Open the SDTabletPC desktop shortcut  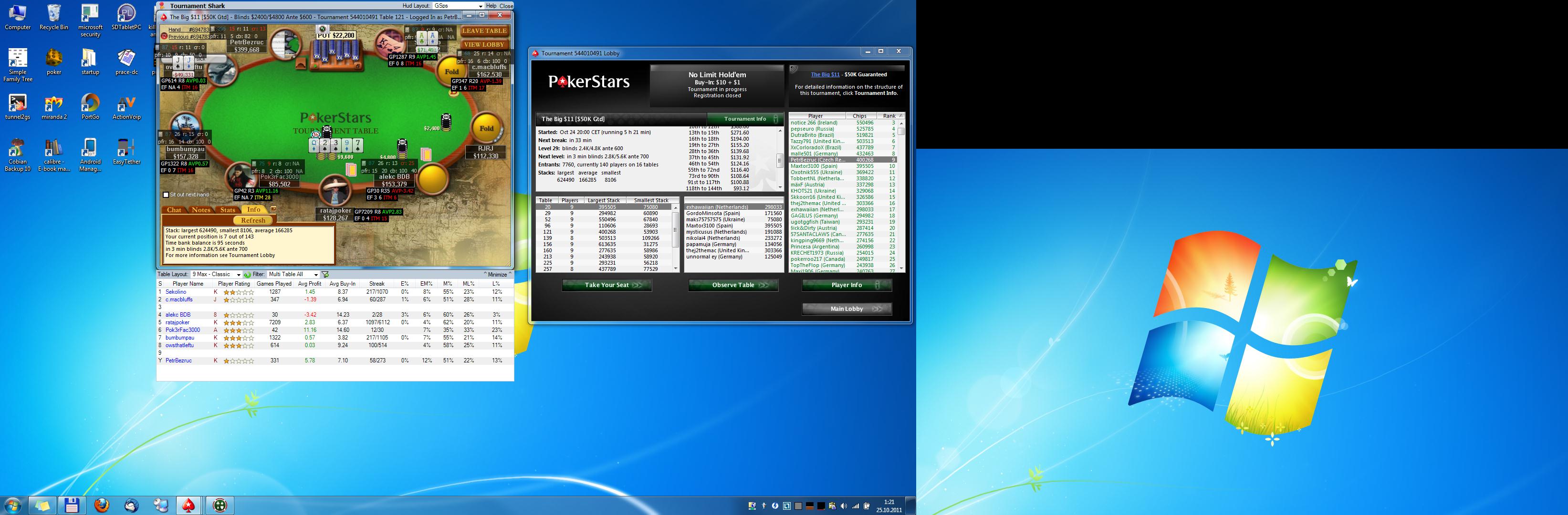[126, 17]
